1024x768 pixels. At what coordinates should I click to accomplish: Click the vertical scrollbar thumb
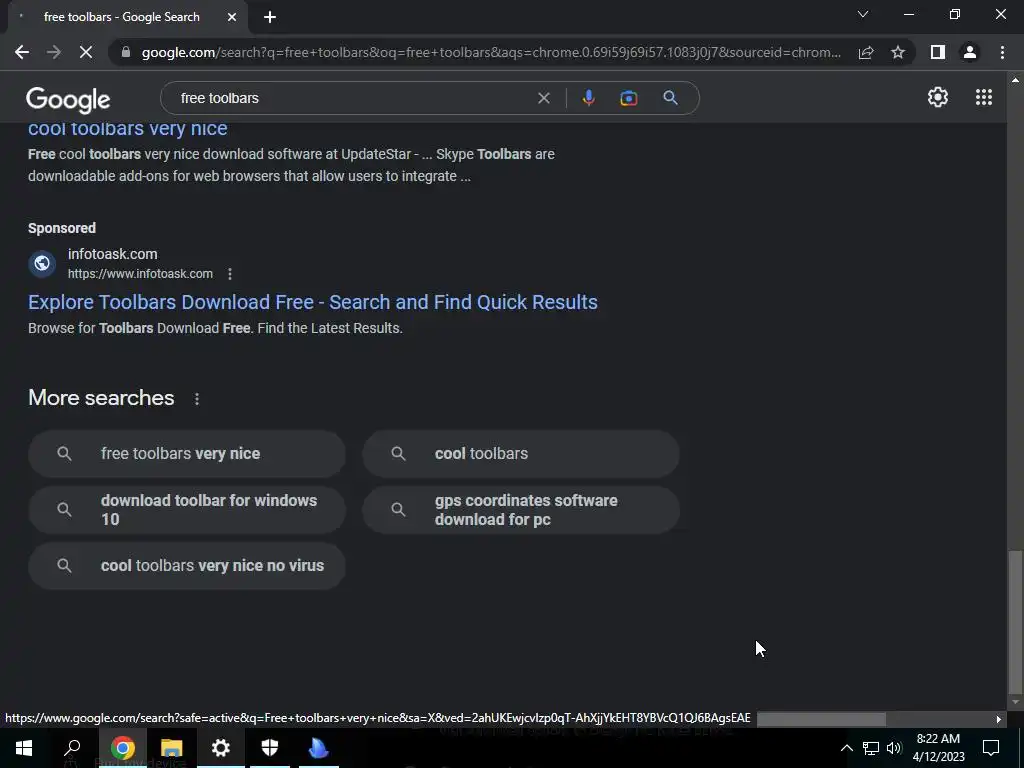click(x=1015, y=622)
